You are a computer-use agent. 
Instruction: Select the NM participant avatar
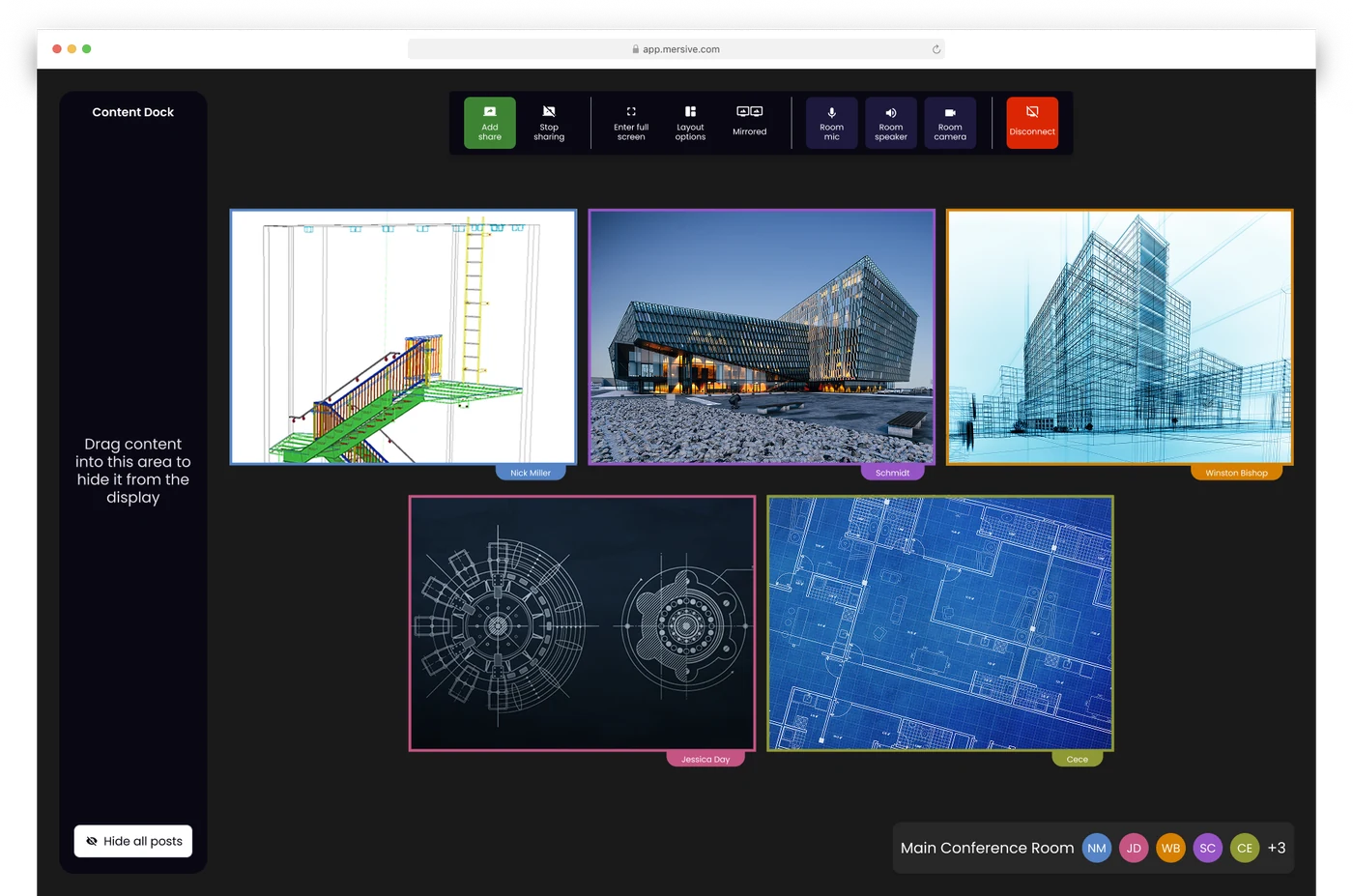pyautogui.click(x=1097, y=848)
